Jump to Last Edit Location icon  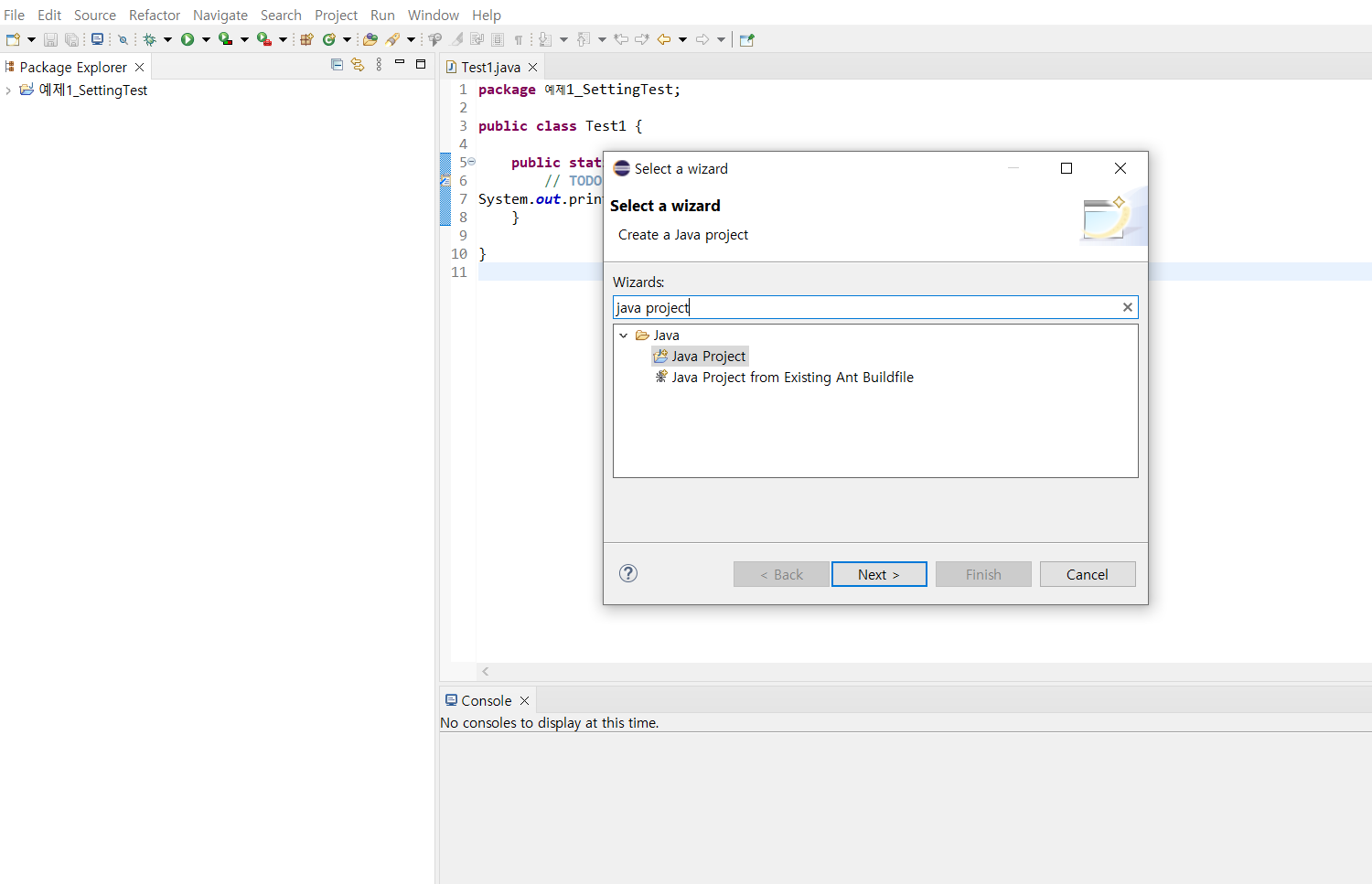click(621, 39)
